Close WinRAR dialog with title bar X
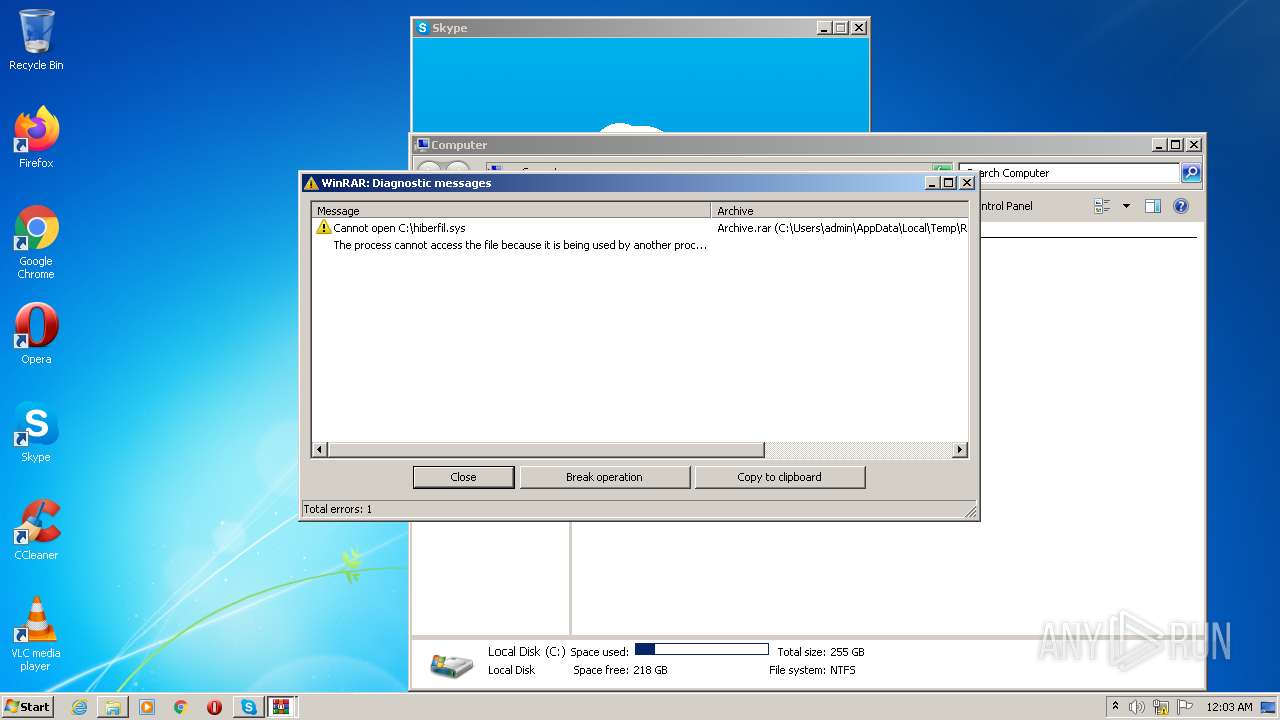This screenshot has width=1280, height=720. (967, 183)
